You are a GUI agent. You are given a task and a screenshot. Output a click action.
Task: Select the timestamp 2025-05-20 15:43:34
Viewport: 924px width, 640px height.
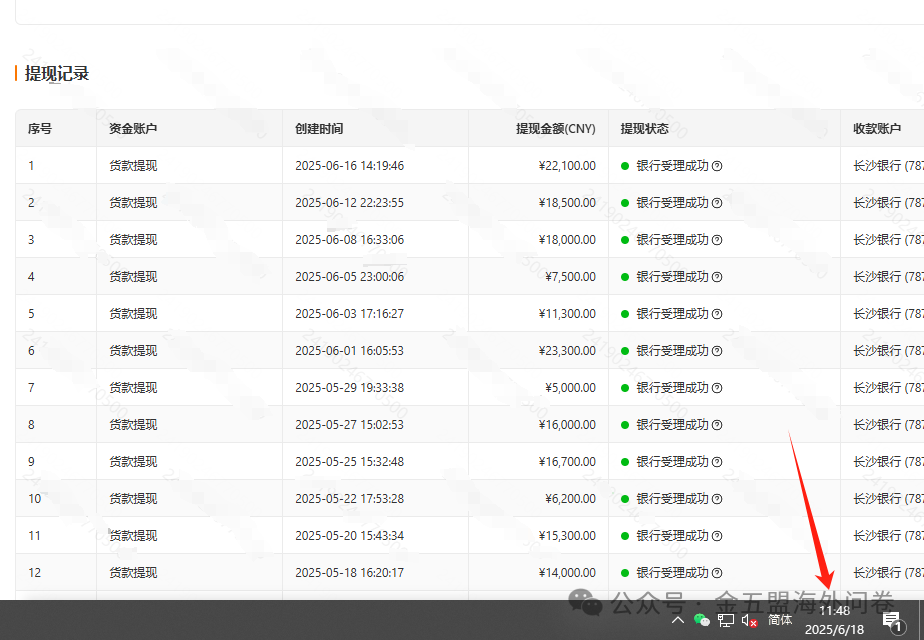349,536
